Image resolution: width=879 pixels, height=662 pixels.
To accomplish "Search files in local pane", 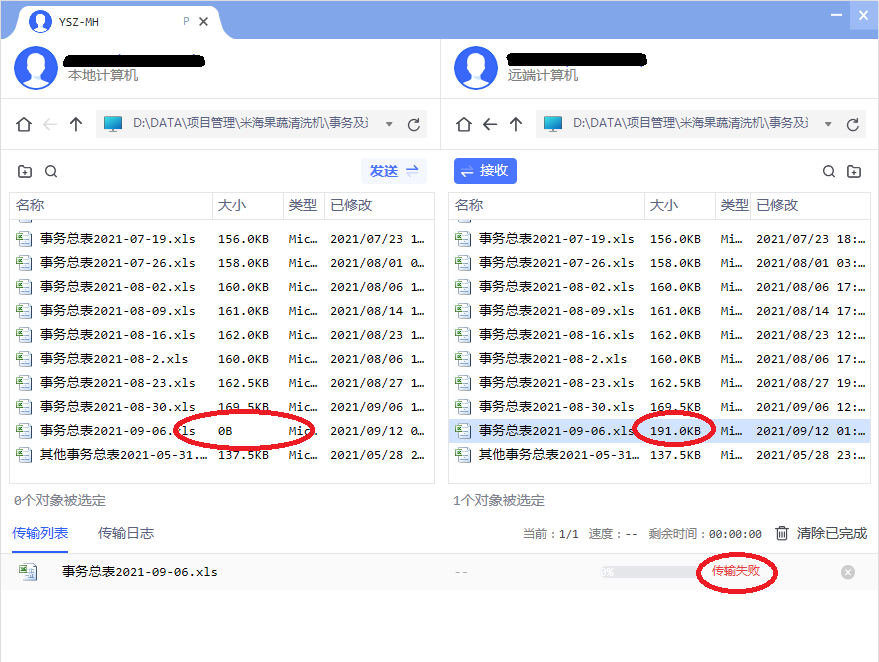I will (51, 172).
